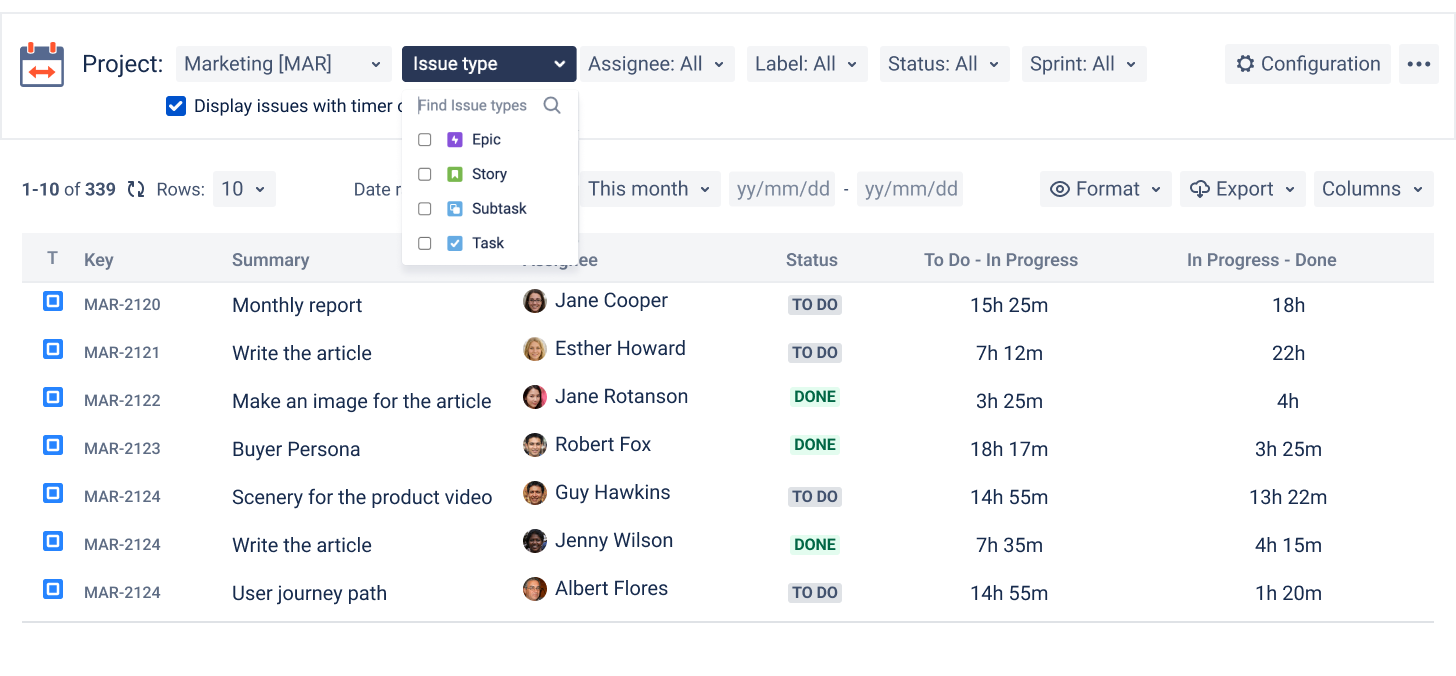Click the calendar app logo top left
The height and width of the screenshot is (676, 1456).
(x=41, y=63)
